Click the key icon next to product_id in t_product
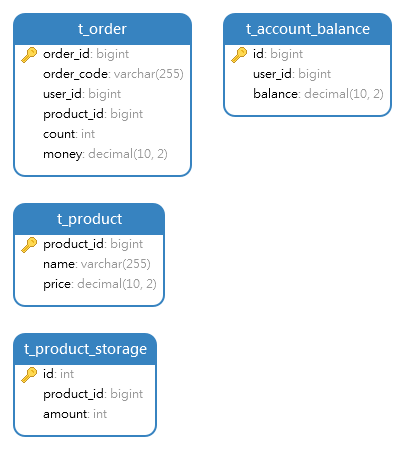Image resolution: width=405 pixels, height=450 pixels. click(x=29, y=245)
